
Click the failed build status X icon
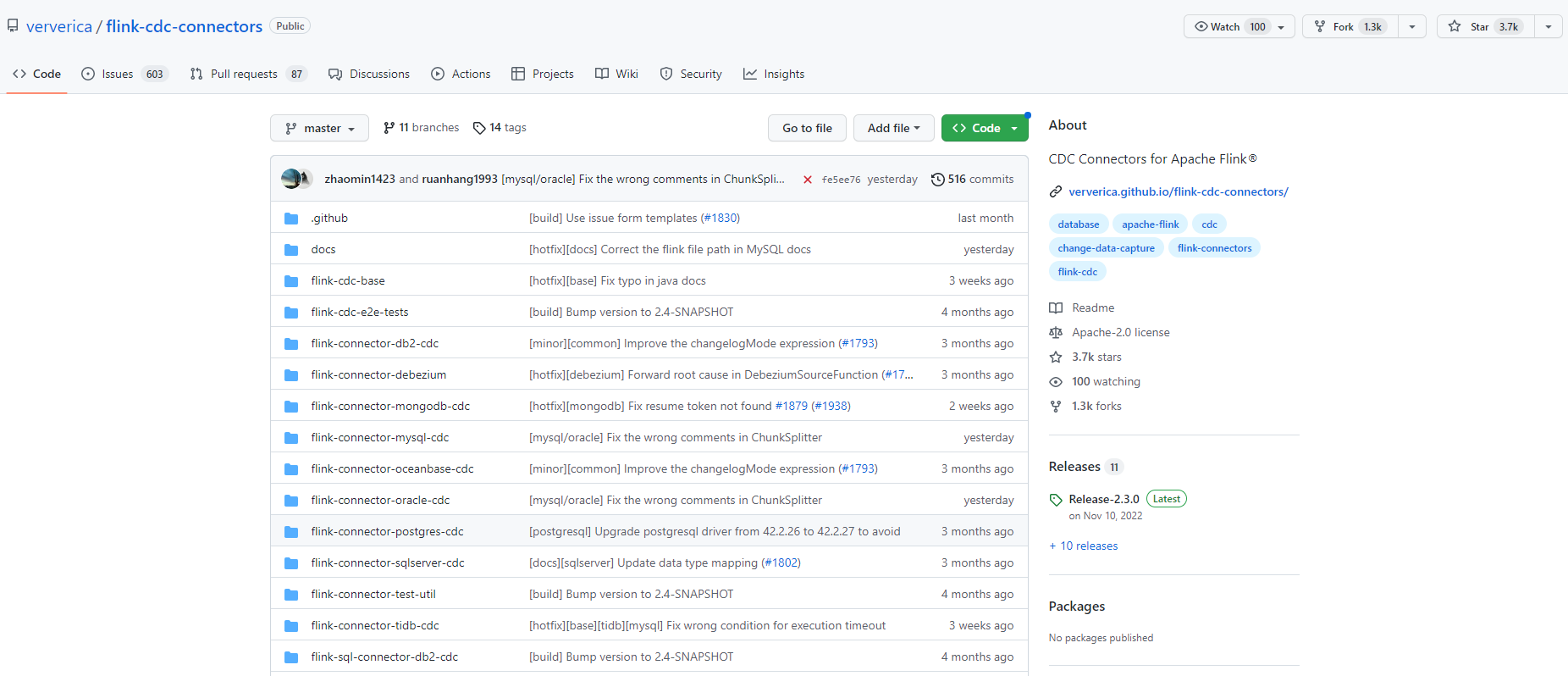(x=807, y=180)
